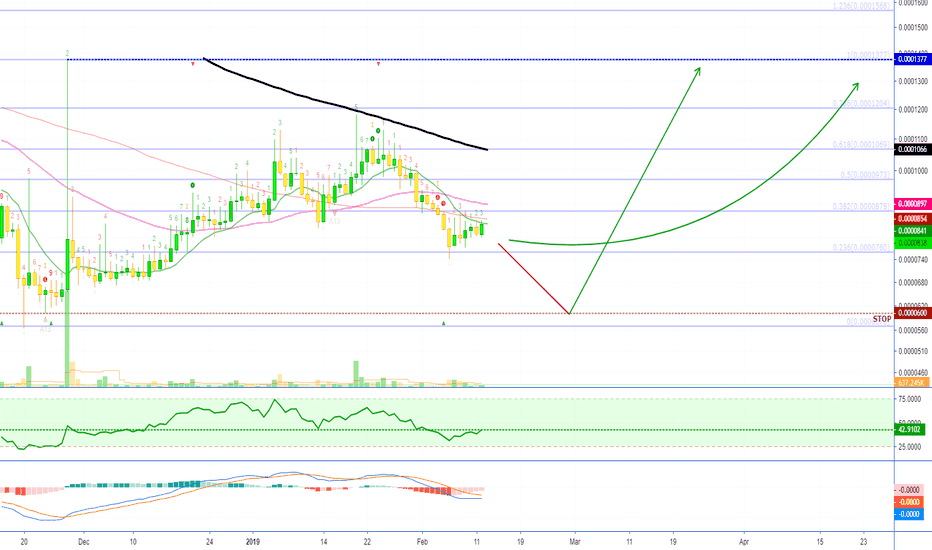Click the 0.382(0.0000878) Fibonacci level label

coord(862,206)
